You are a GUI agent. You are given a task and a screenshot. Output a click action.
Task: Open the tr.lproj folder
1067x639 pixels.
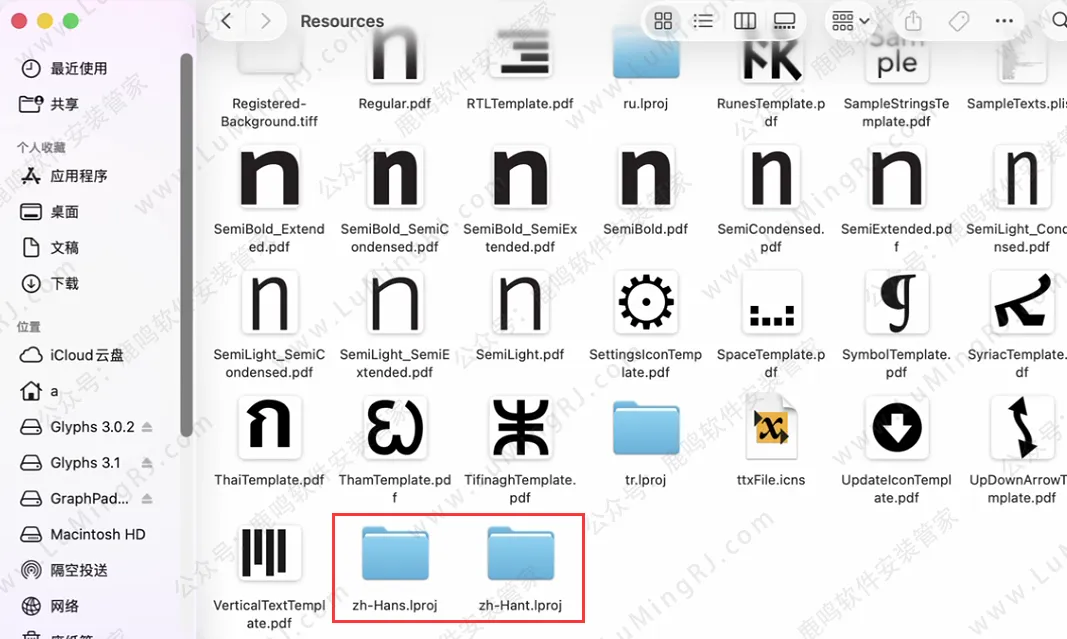click(645, 428)
